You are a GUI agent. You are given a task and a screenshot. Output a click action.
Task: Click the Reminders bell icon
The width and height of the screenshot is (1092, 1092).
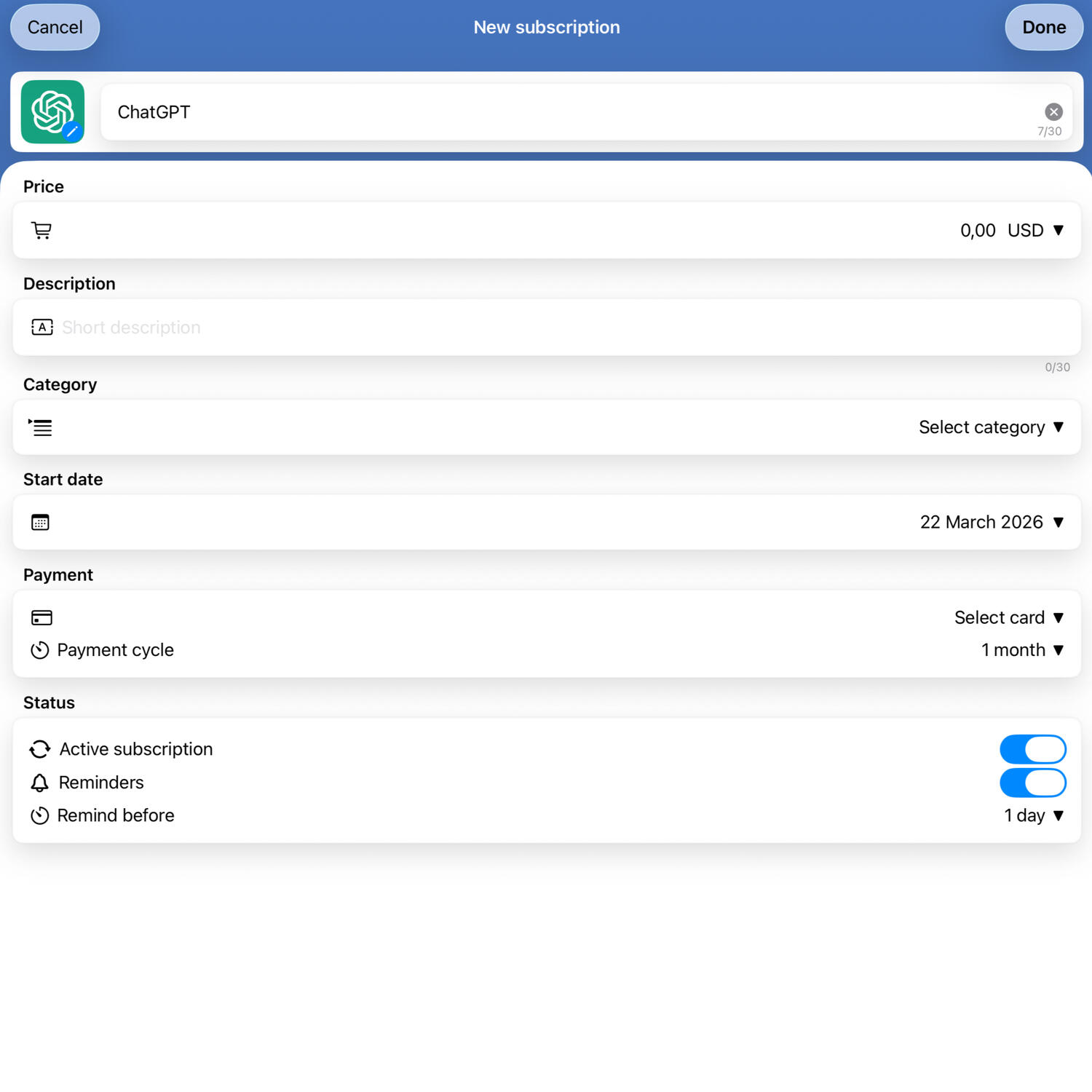coord(40,783)
